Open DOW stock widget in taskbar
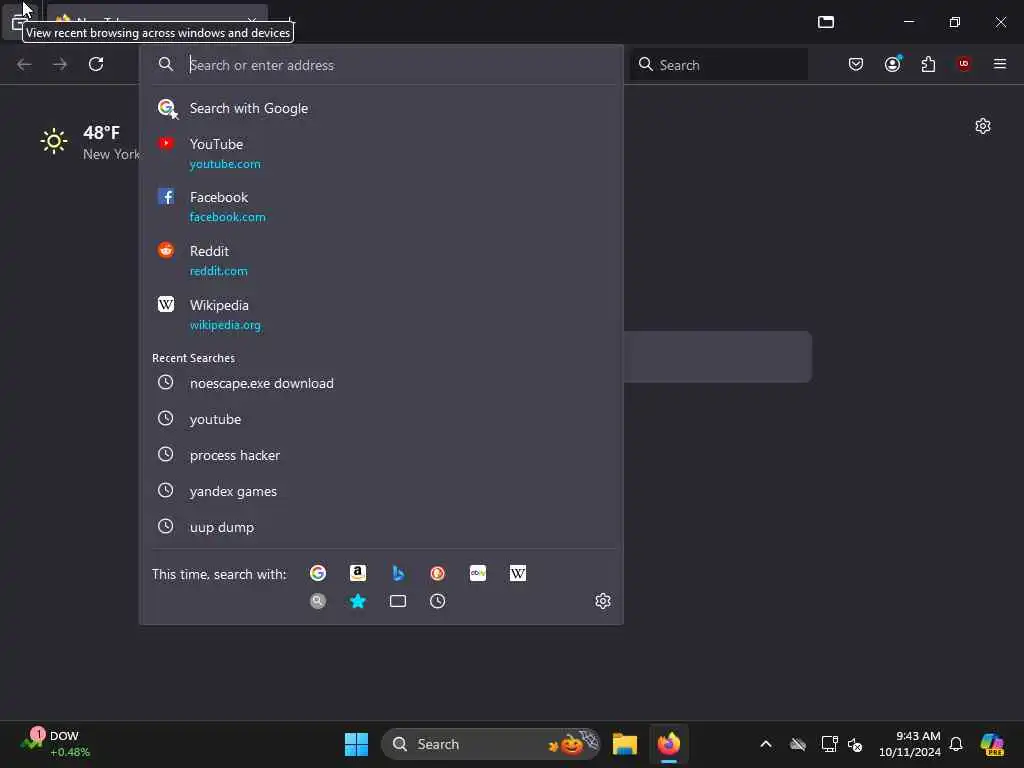Image resolution: width=1024 pixels, height=768 pixels. 55,744
